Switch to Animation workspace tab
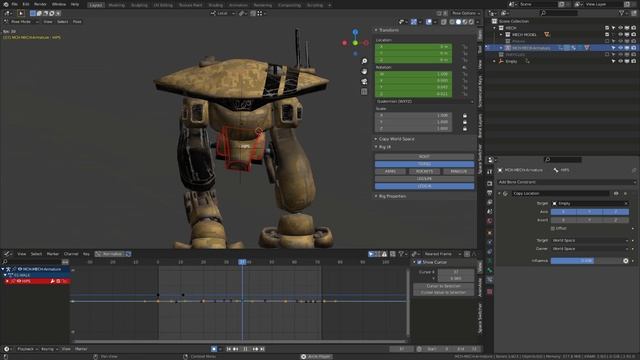640x360 pixels. tap(238, 5)
